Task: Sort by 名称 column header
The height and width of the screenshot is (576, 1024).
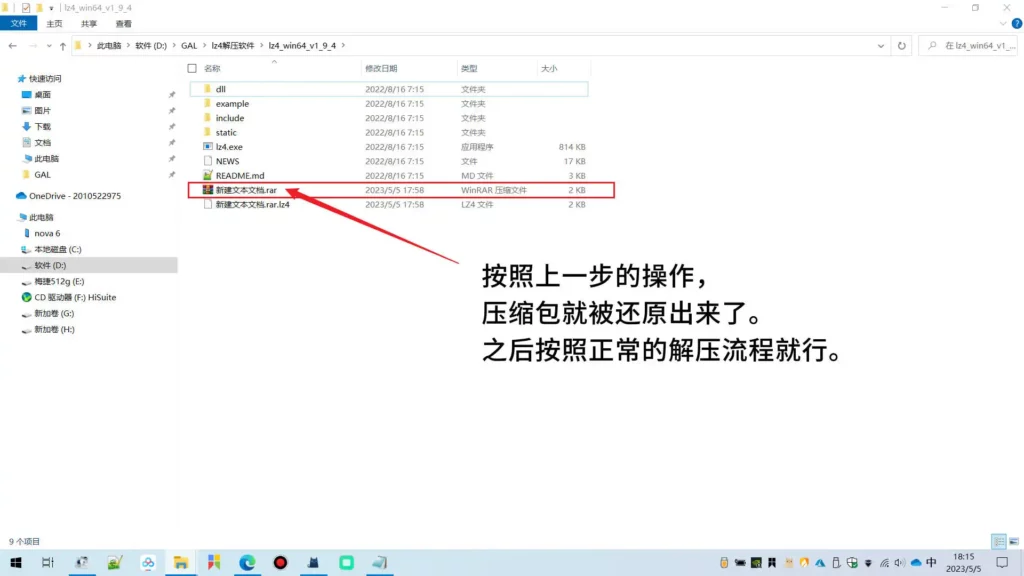Action: [212, 69]
